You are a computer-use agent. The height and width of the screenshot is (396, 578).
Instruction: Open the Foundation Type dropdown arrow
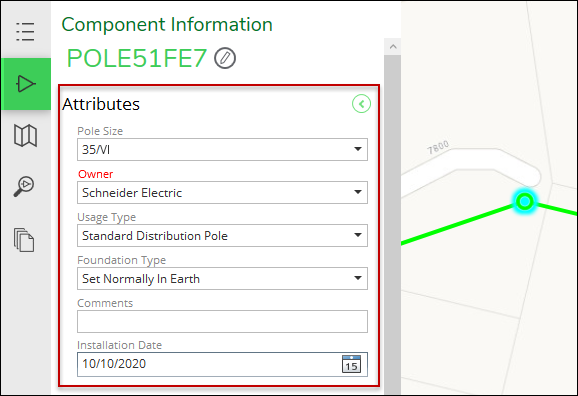coord(358,278)
